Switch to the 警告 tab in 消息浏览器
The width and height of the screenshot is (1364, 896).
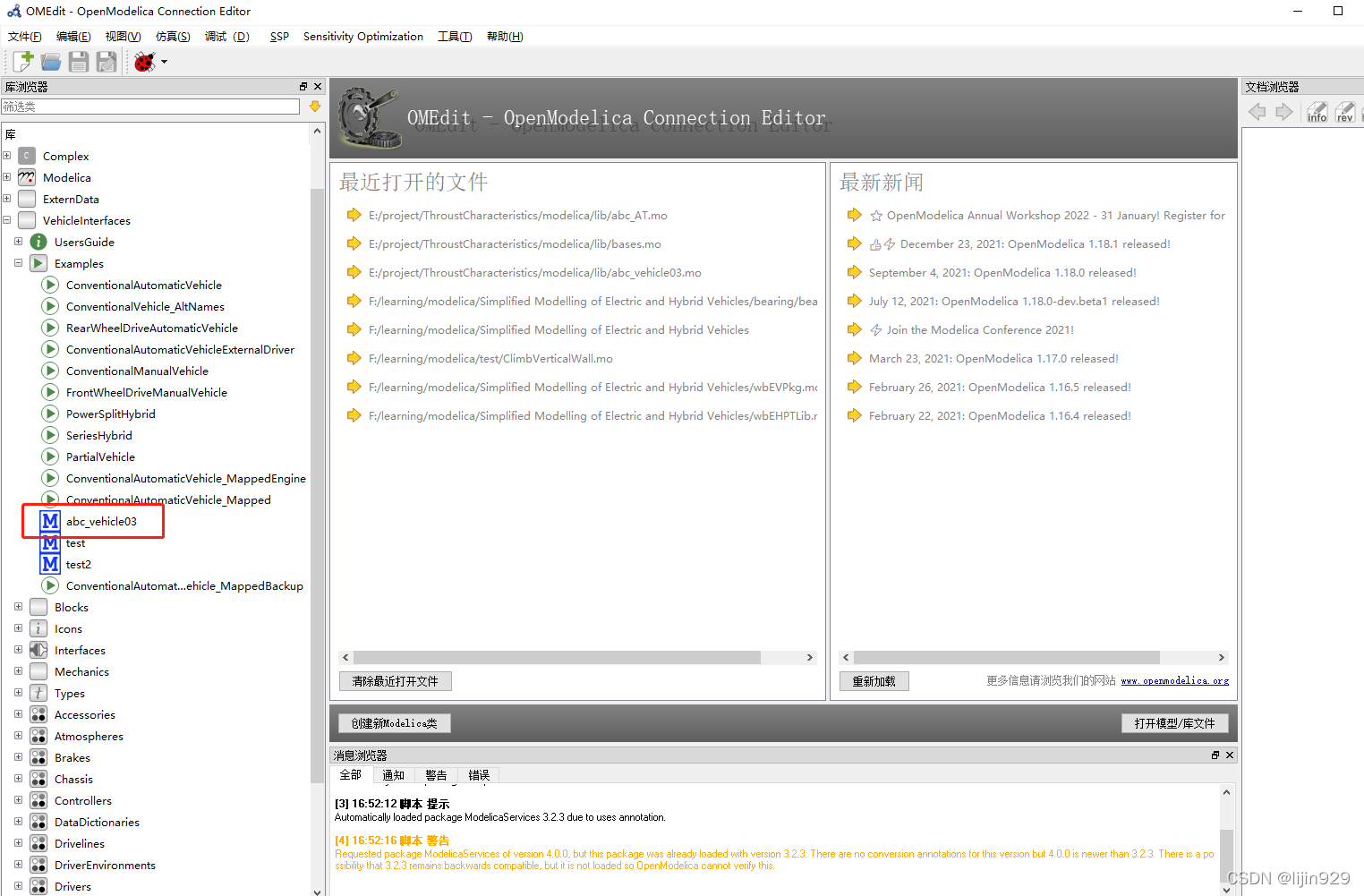[x=436, y=774]
